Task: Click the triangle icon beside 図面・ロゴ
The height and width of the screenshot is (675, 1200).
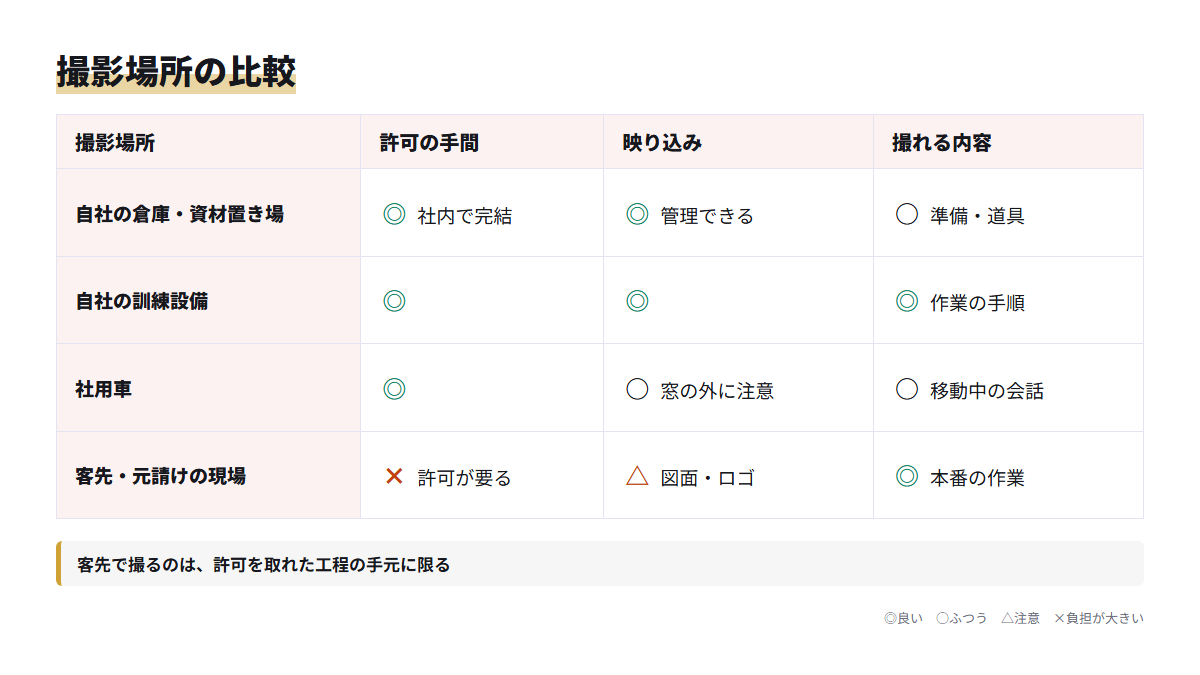Action: [x=637, y=476]
